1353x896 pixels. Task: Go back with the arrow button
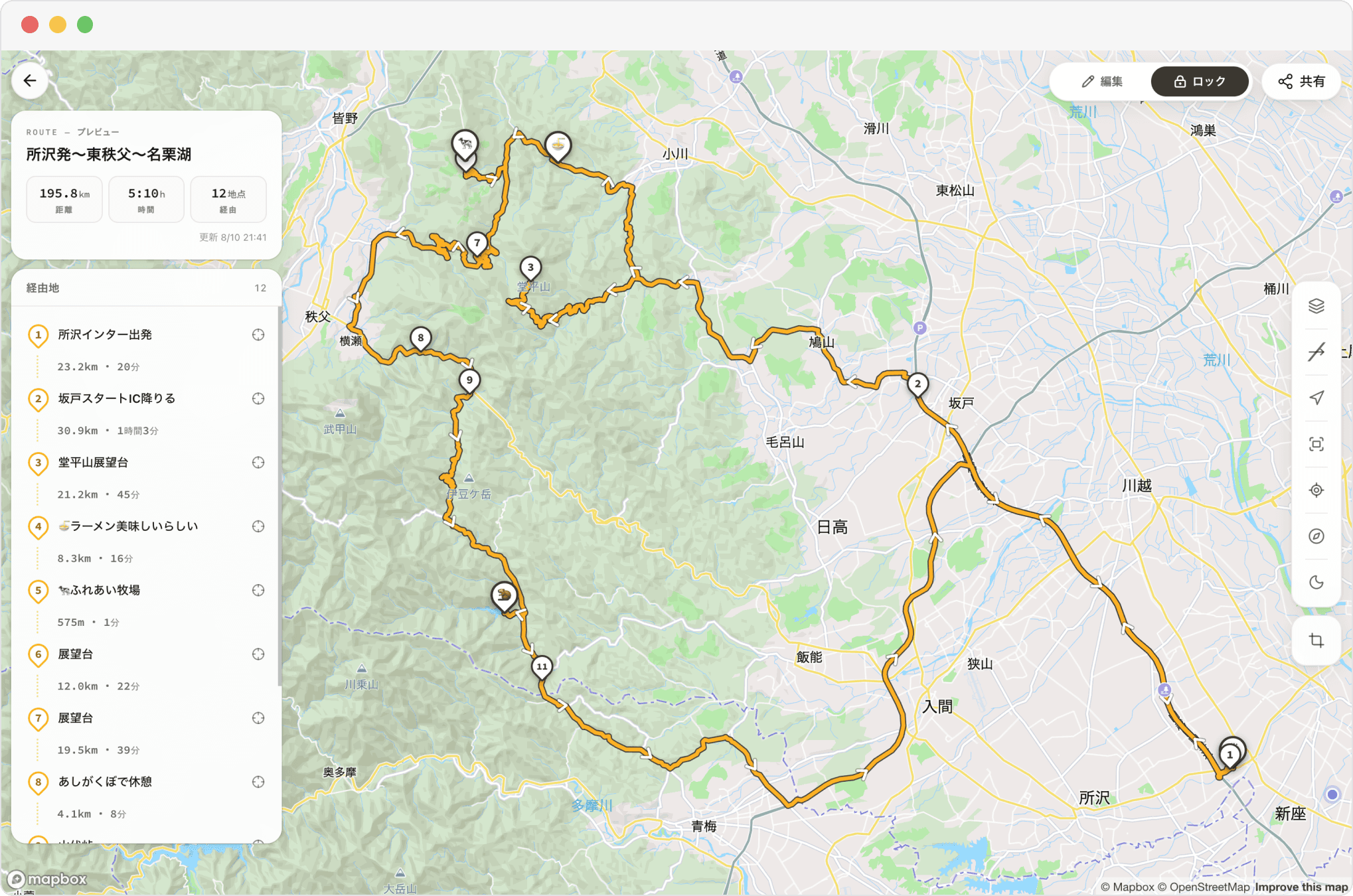click(x=30, y=81)
